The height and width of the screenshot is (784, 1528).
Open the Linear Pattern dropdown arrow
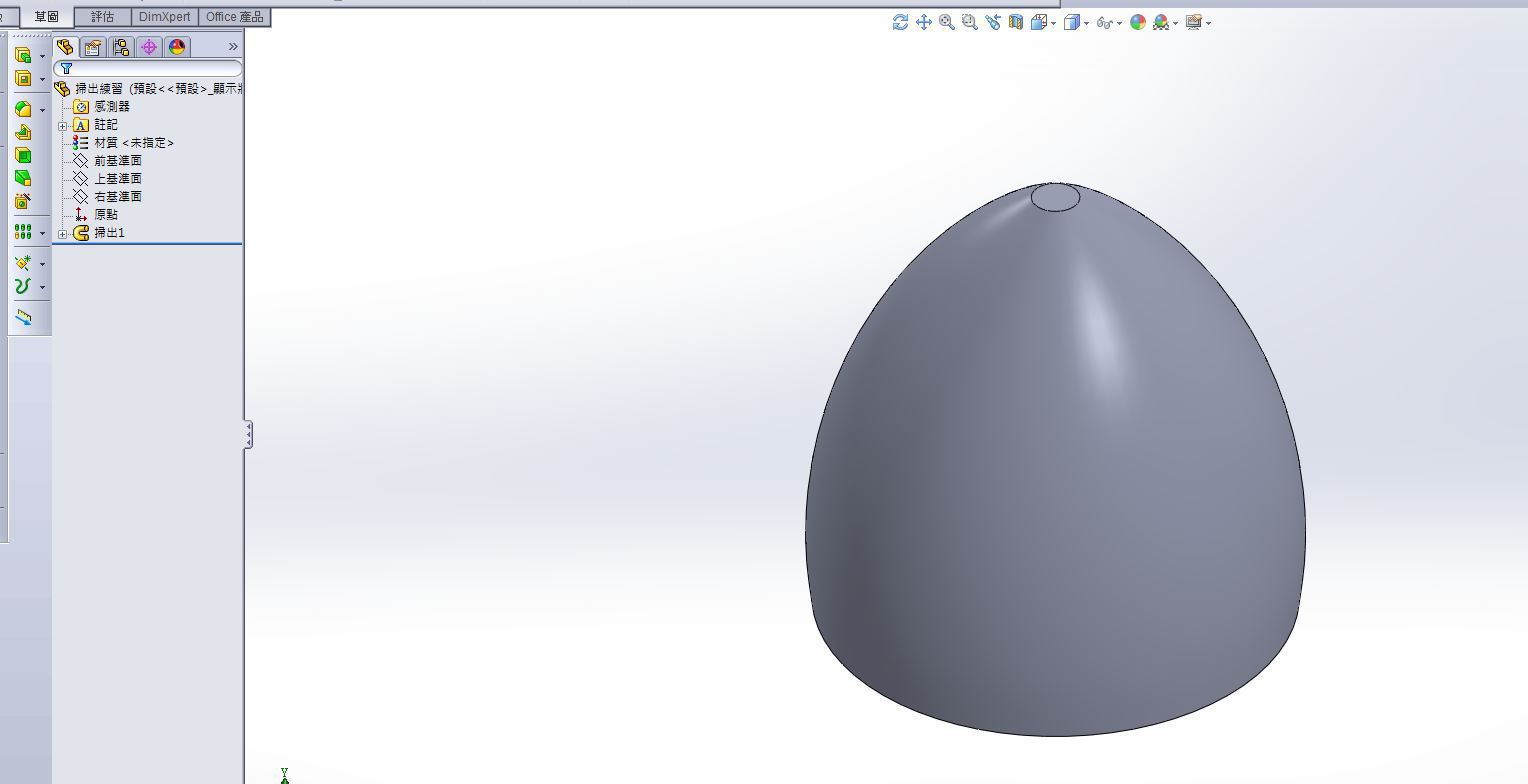[42, 233]
